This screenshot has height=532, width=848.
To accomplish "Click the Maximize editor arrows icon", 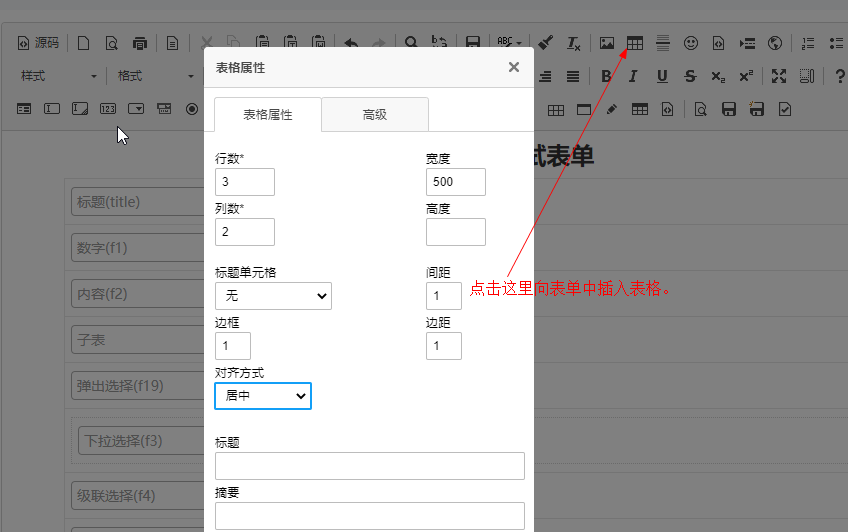I will coord(779,76).
